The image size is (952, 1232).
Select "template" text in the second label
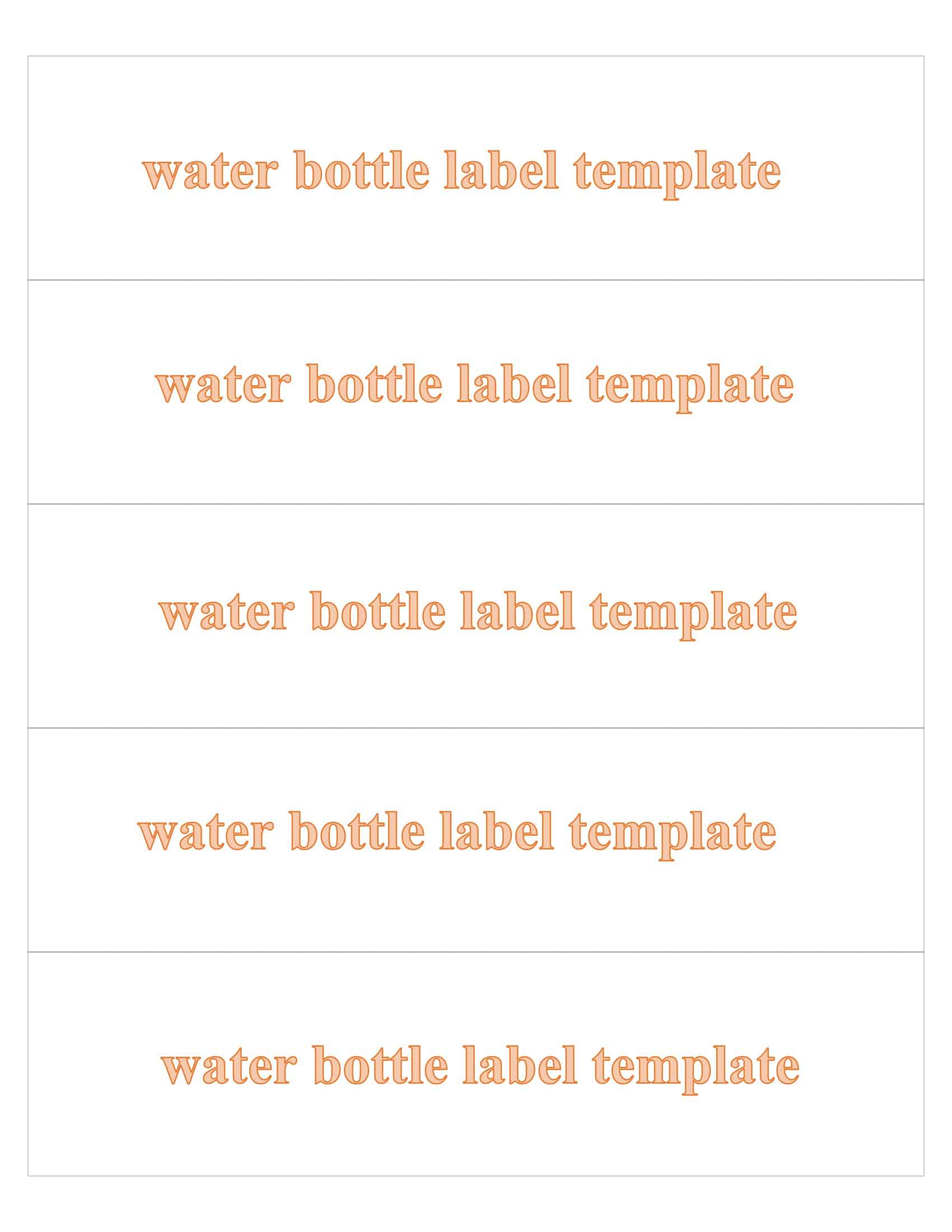690,388
